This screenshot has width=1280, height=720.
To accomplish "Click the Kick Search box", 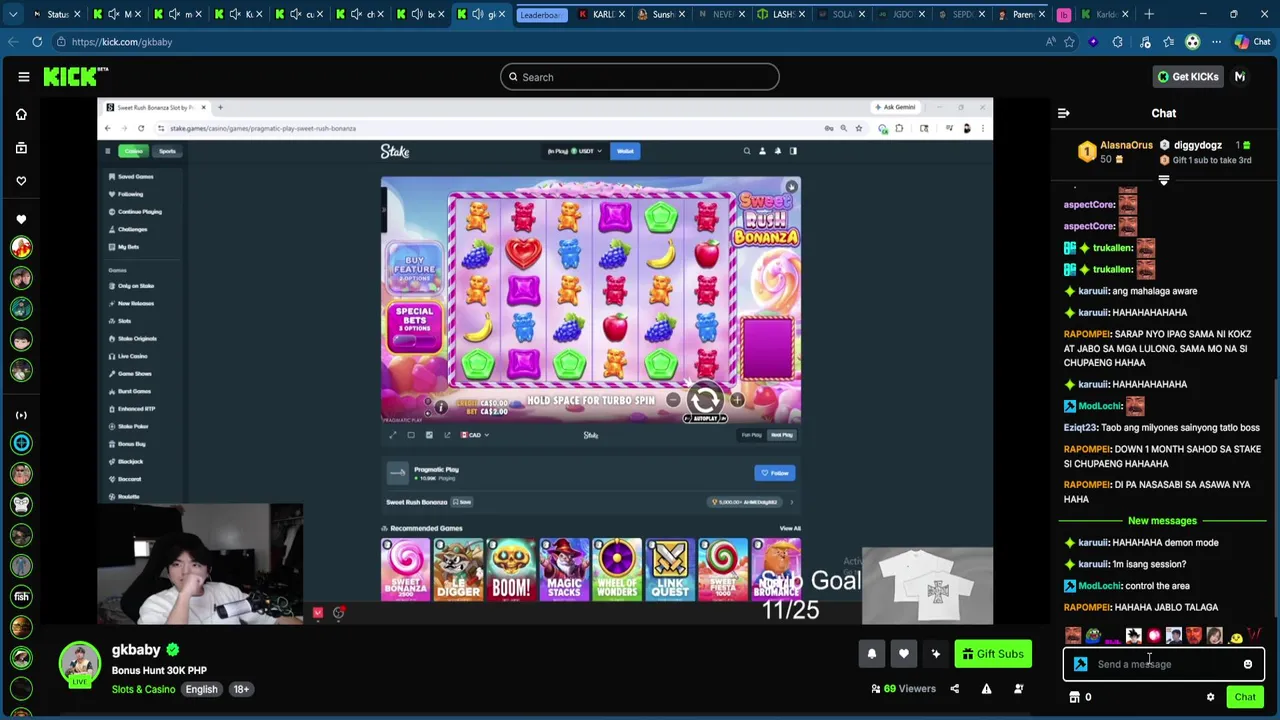I will point(640,77).
